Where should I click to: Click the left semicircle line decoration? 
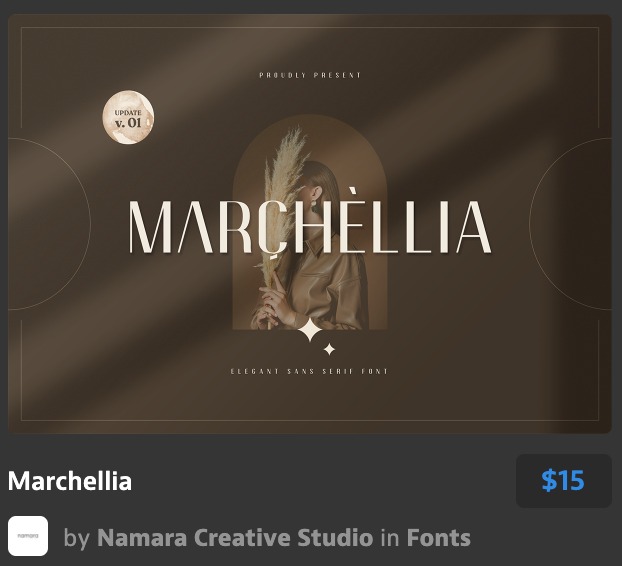point(49,224)
